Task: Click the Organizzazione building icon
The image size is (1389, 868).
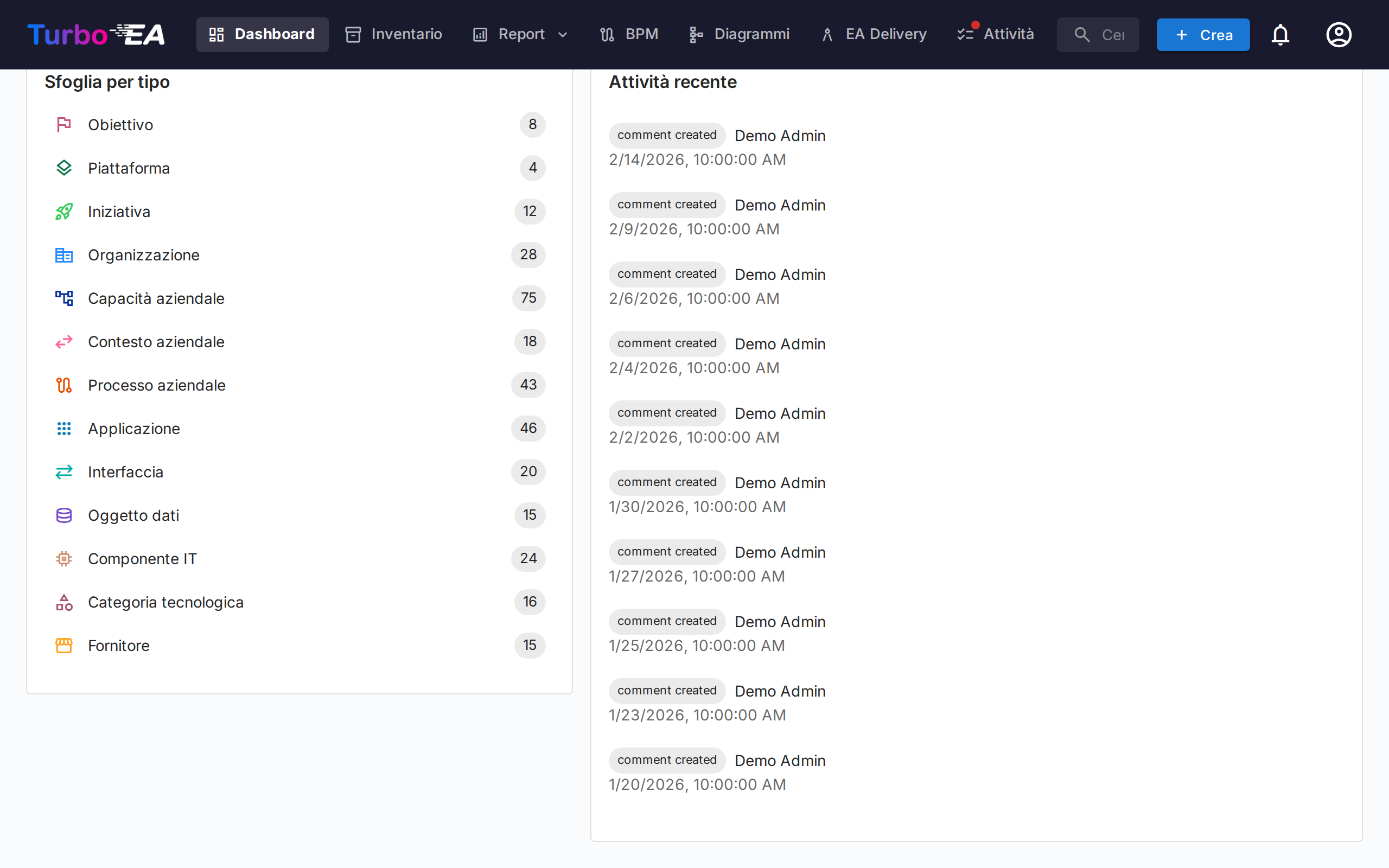Action: tap(63, 255)
